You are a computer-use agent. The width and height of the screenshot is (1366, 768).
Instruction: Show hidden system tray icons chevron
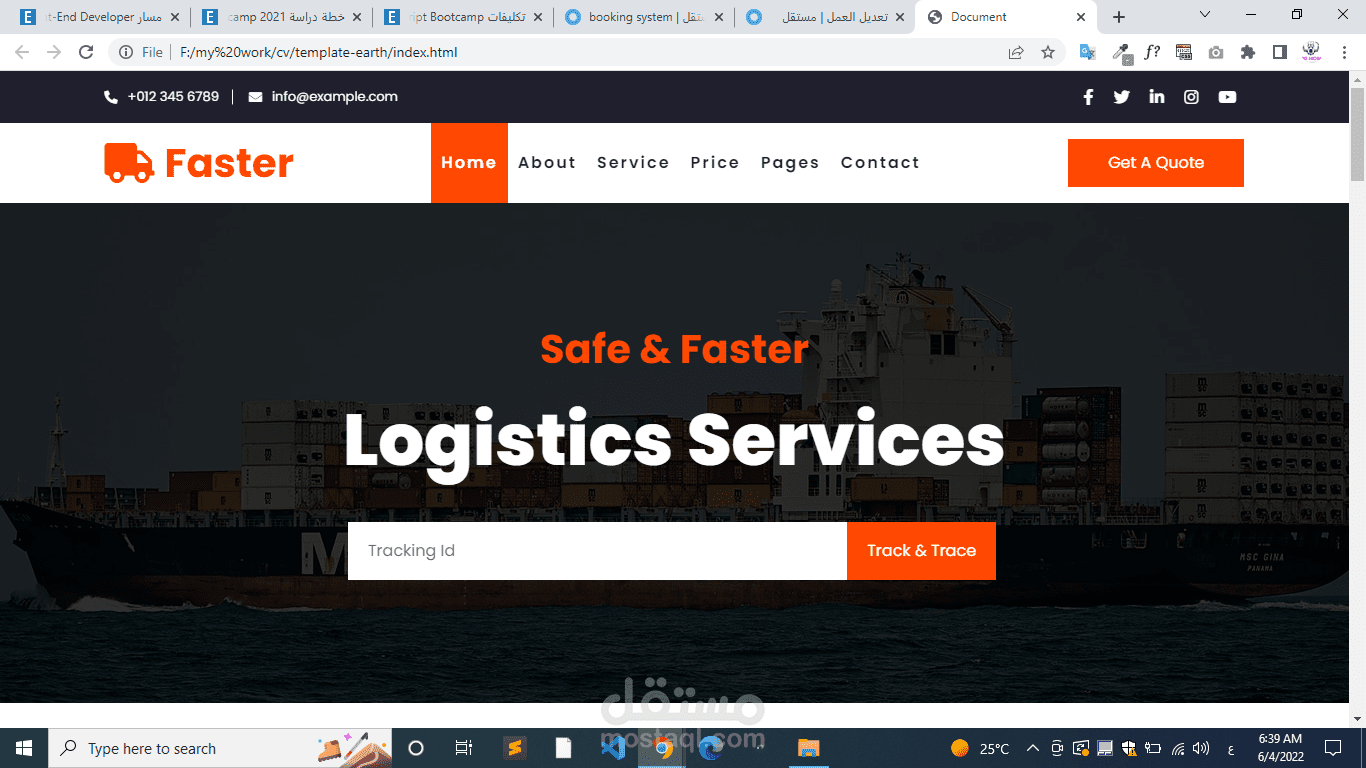(x=1032, y=748)
